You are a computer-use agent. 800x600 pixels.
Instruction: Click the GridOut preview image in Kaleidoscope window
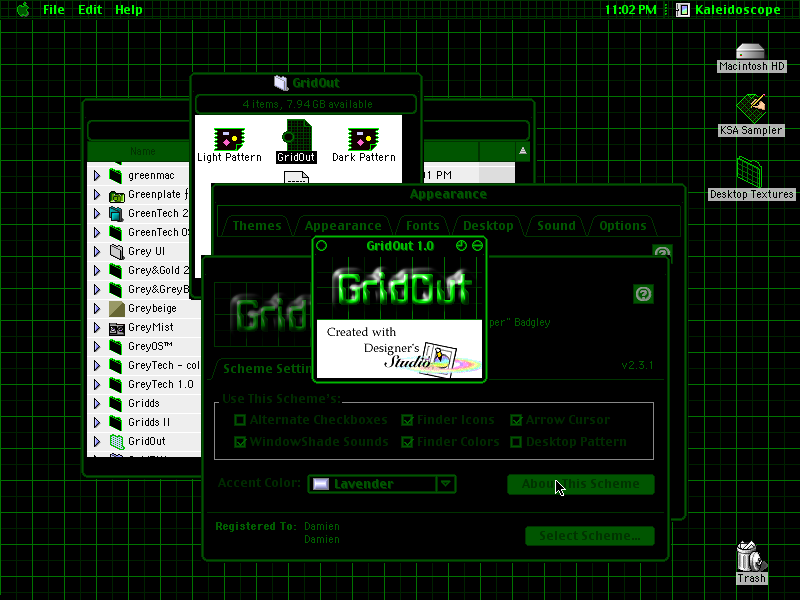[263, 314]
